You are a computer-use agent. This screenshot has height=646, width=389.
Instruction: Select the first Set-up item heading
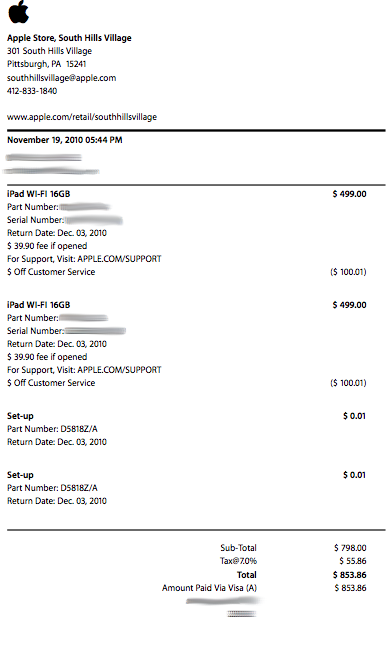pyautogui.click(x=20, y=416)
